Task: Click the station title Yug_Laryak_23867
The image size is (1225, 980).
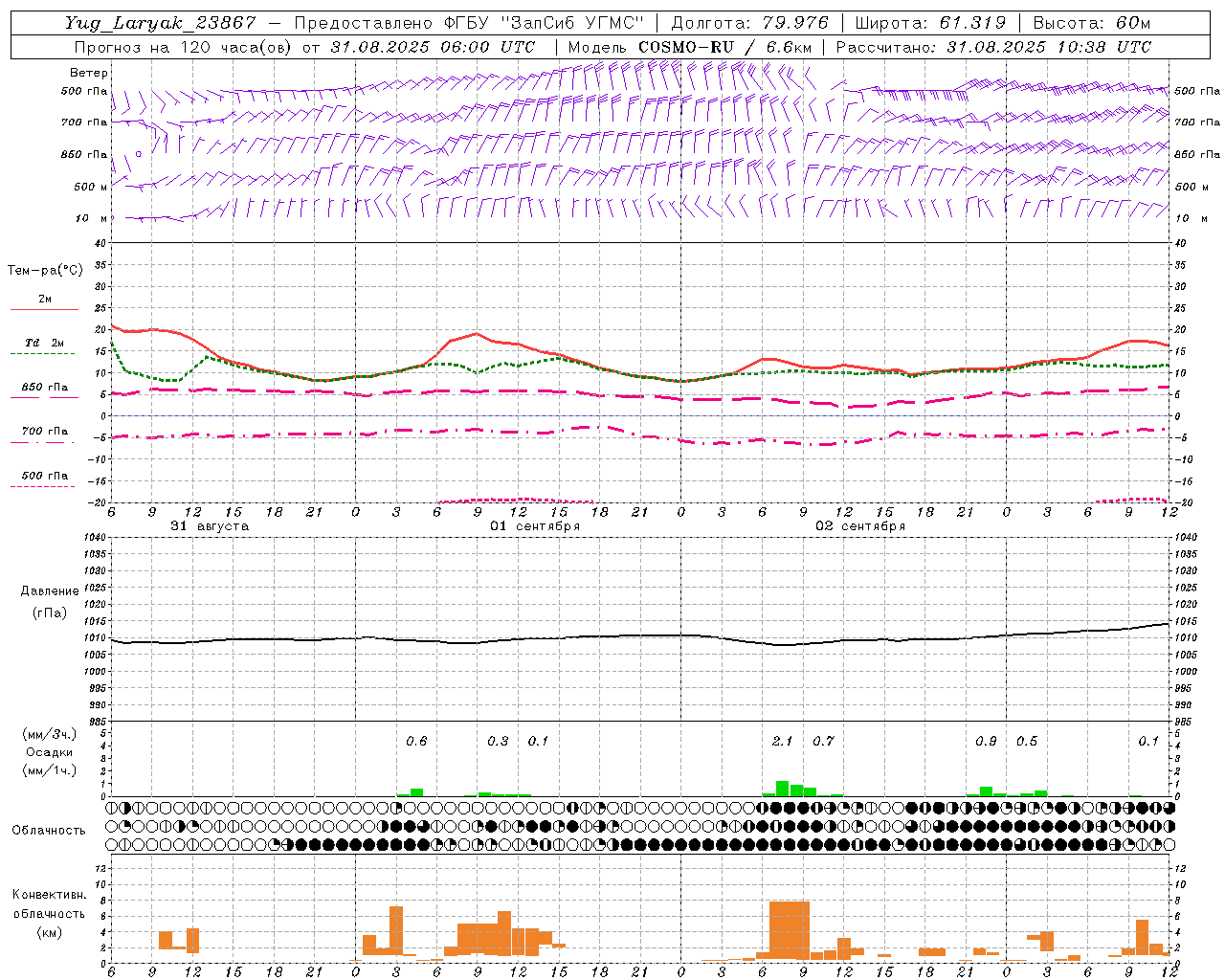Action: tap(161, 23)
